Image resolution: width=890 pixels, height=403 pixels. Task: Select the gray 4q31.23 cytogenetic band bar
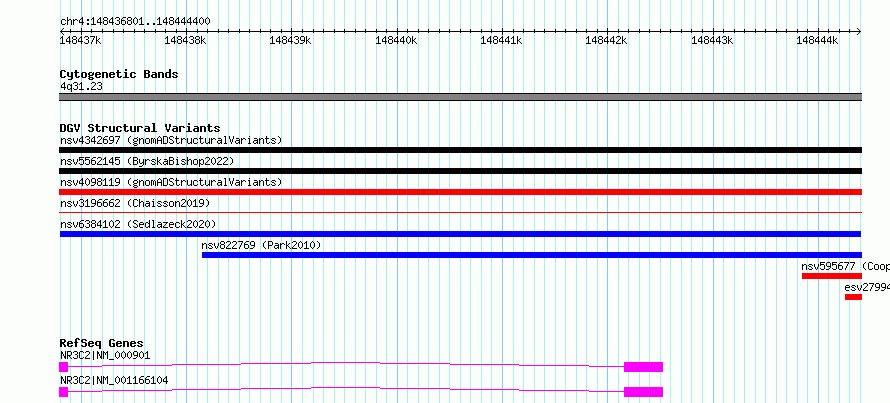pos(460,97)
